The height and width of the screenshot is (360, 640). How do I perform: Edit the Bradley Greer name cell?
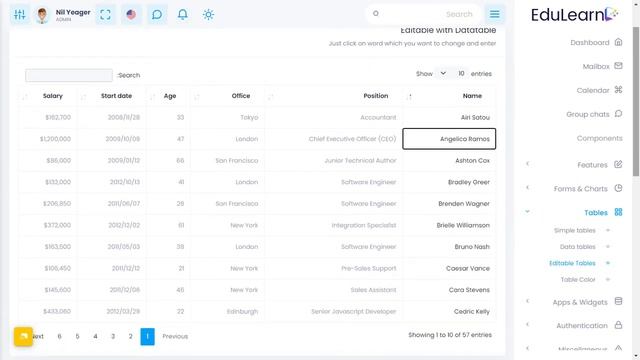point(449,182)
